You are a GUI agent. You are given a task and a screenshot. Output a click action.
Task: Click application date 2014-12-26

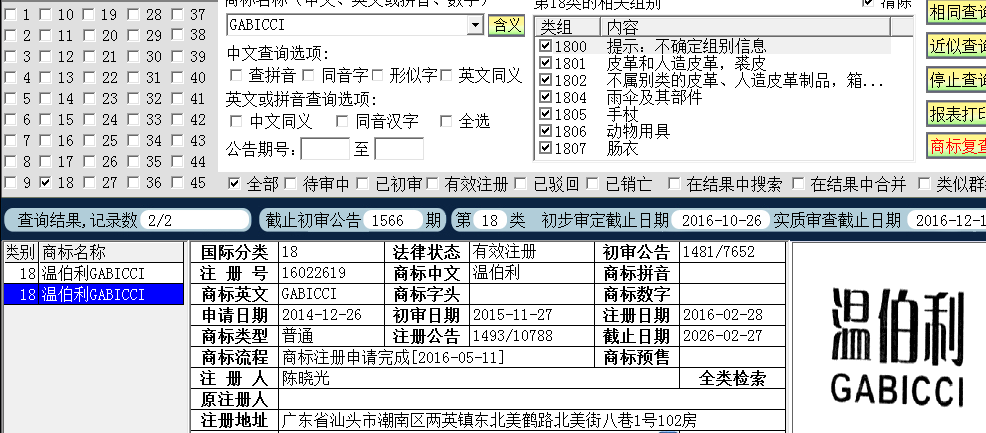(321, 315)
